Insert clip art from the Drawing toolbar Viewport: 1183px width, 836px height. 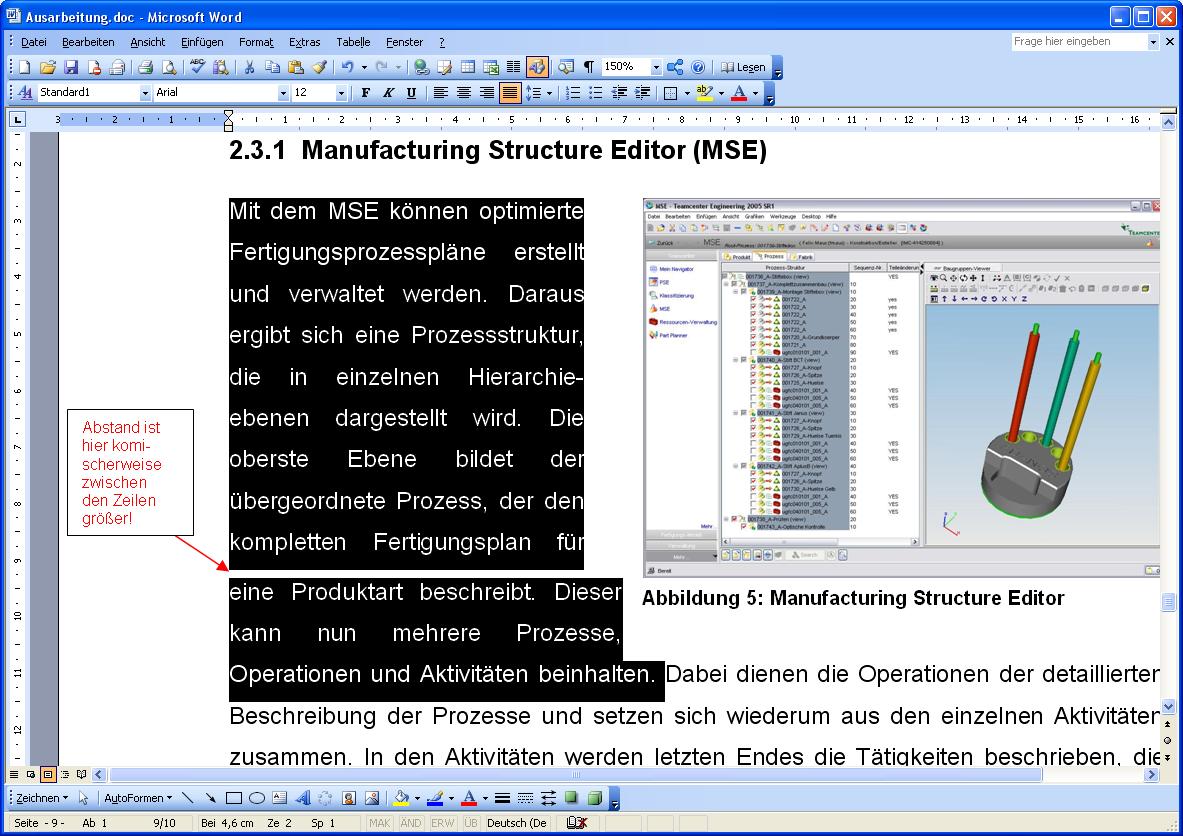point(349,798)
